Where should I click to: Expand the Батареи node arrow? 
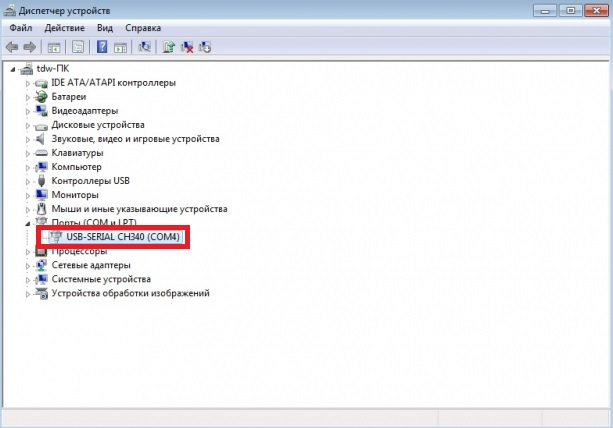[28, 97]
